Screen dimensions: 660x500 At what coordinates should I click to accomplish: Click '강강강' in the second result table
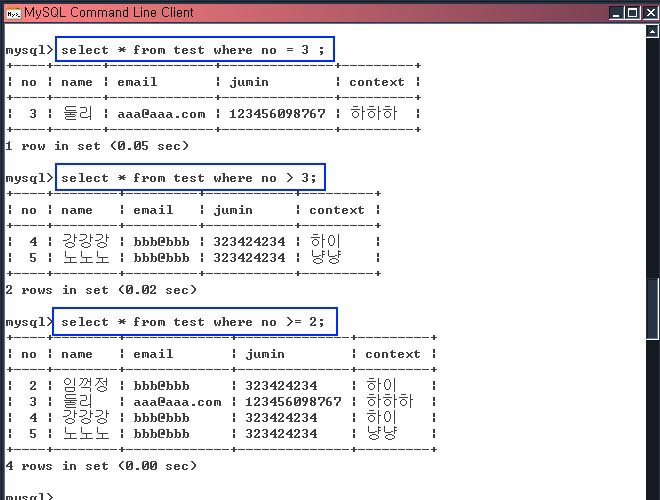[85, 241]
